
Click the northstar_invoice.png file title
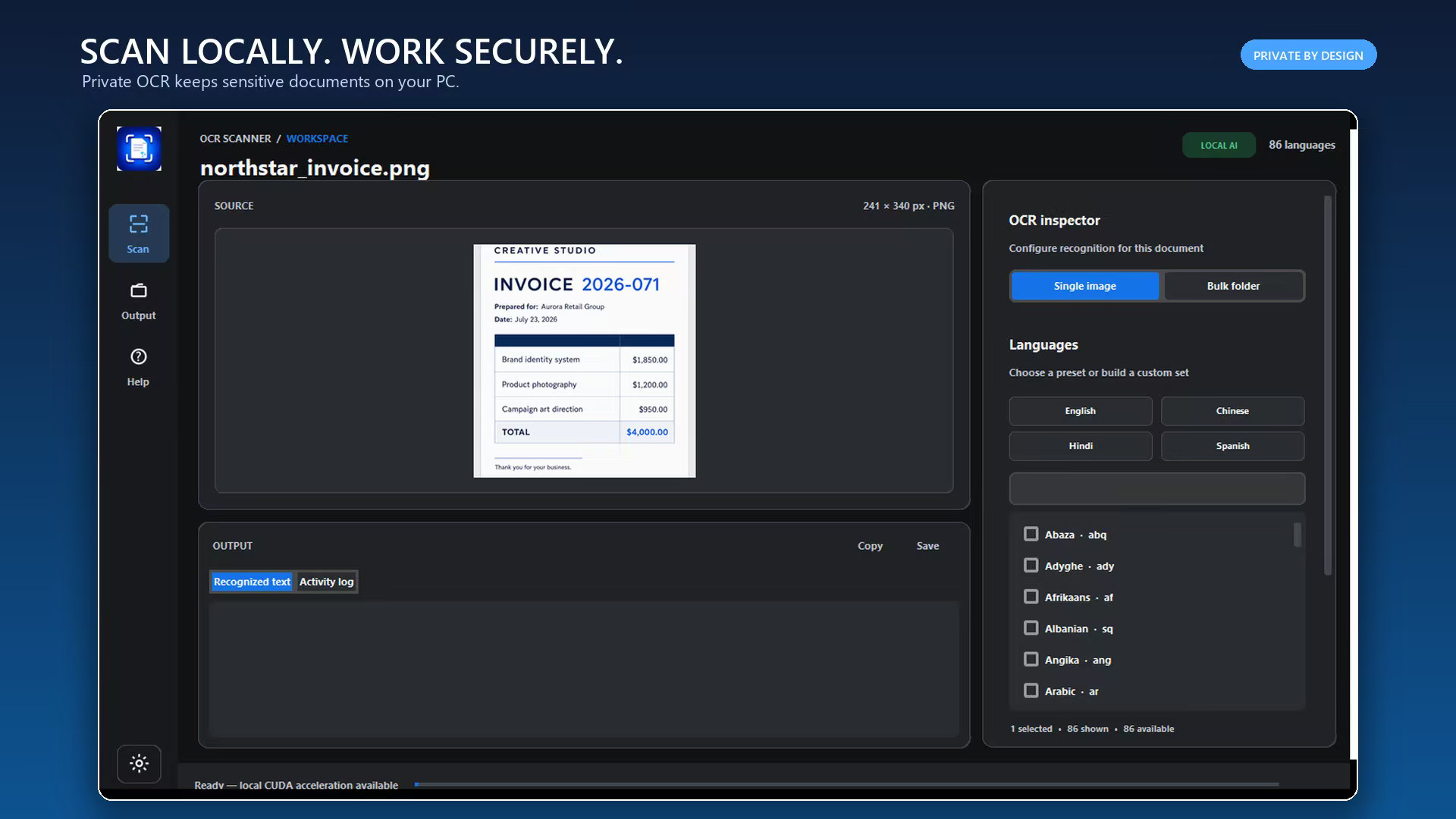315,168
